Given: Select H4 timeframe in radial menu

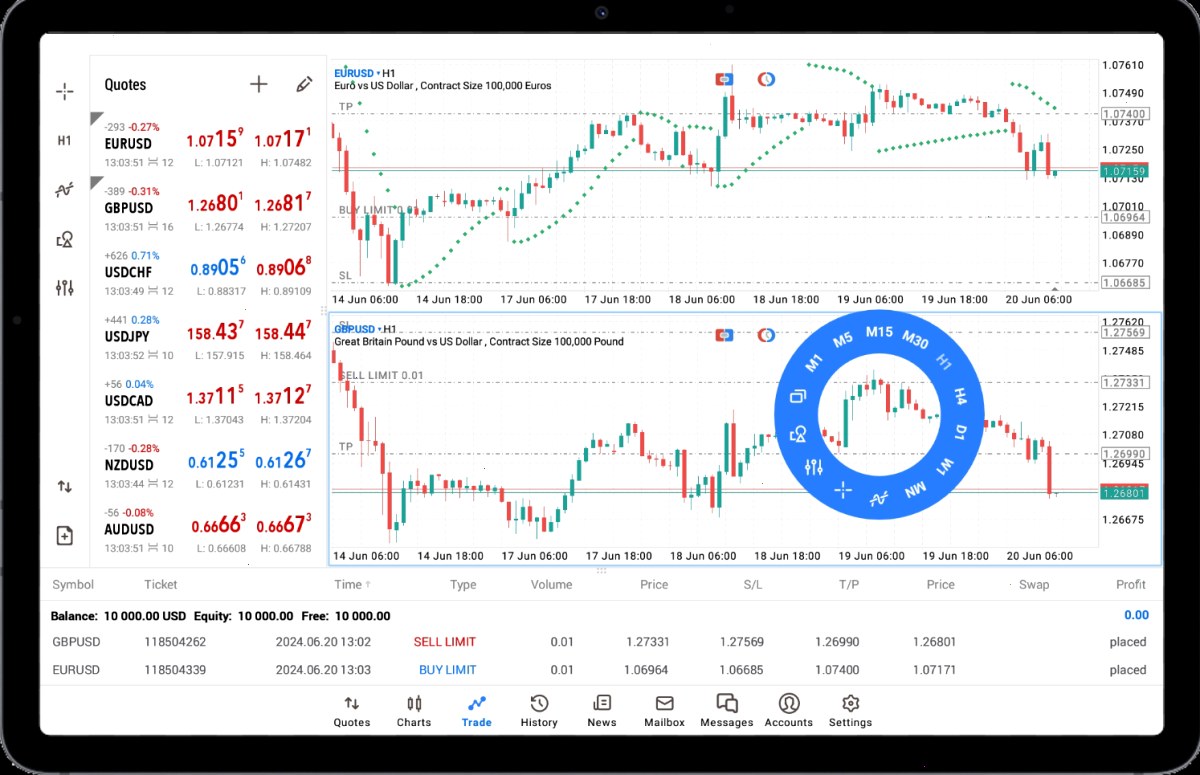Looking at the screenshot, I should coord(960,396).
